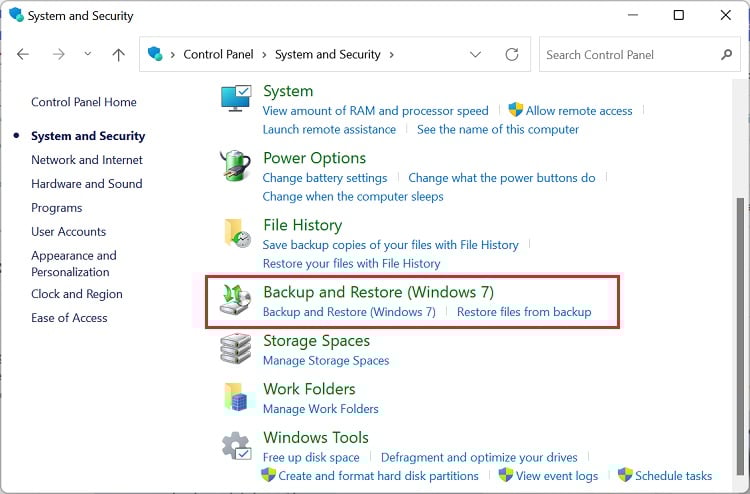The image size is (750, 494).
Task: Click Allow remote access link
Action: click(x=579, y=111)
